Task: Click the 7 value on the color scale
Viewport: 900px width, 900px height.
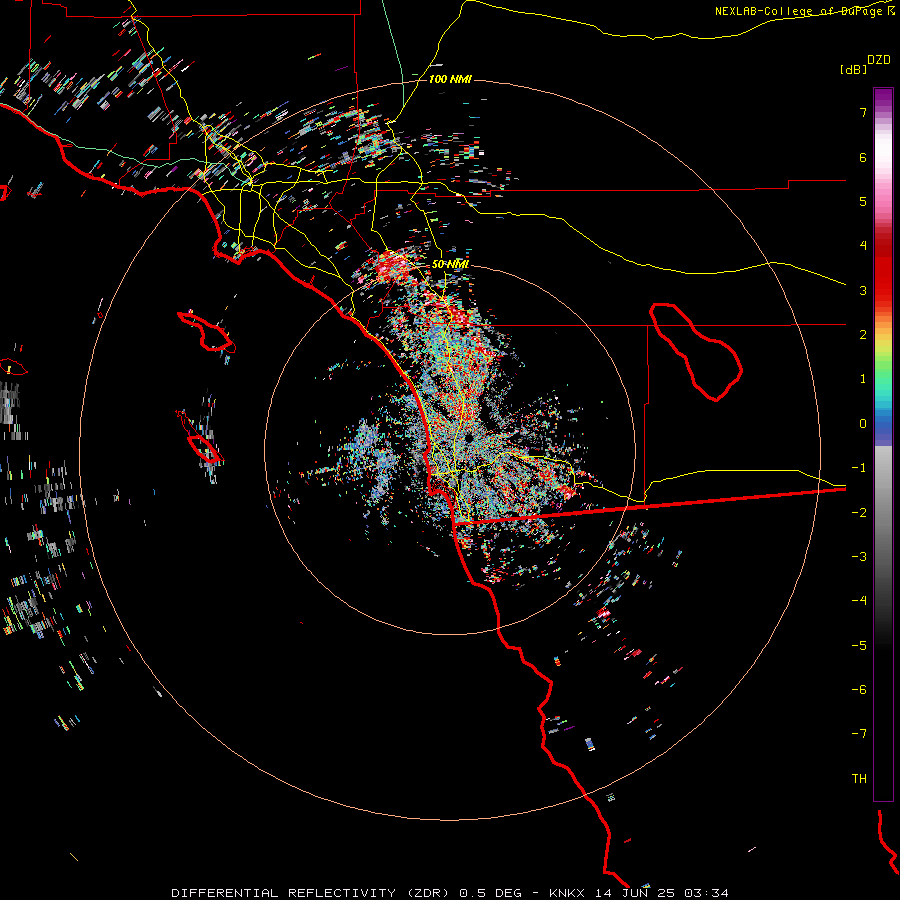Action: click(x=863, y=112)
